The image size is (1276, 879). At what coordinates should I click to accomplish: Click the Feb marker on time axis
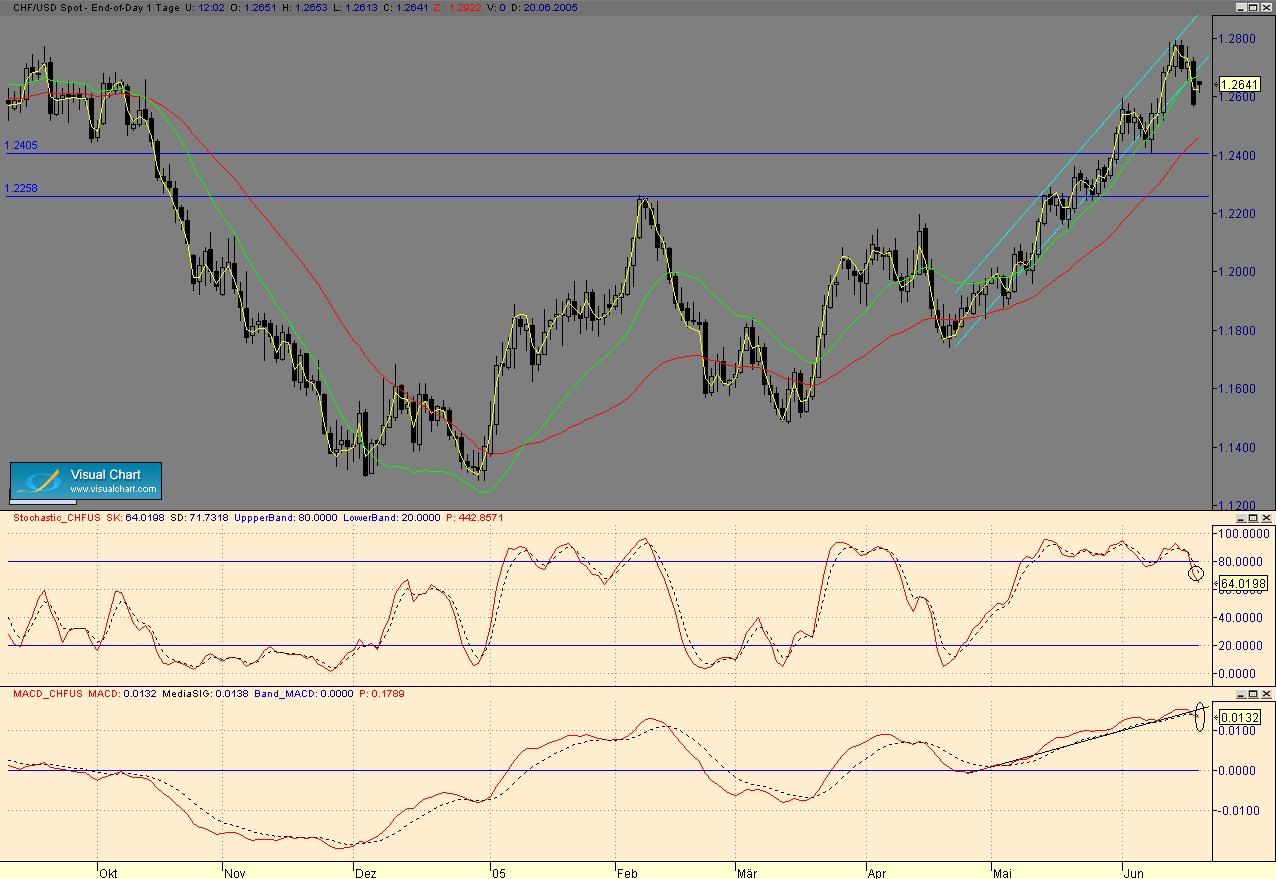pos(627,873)
